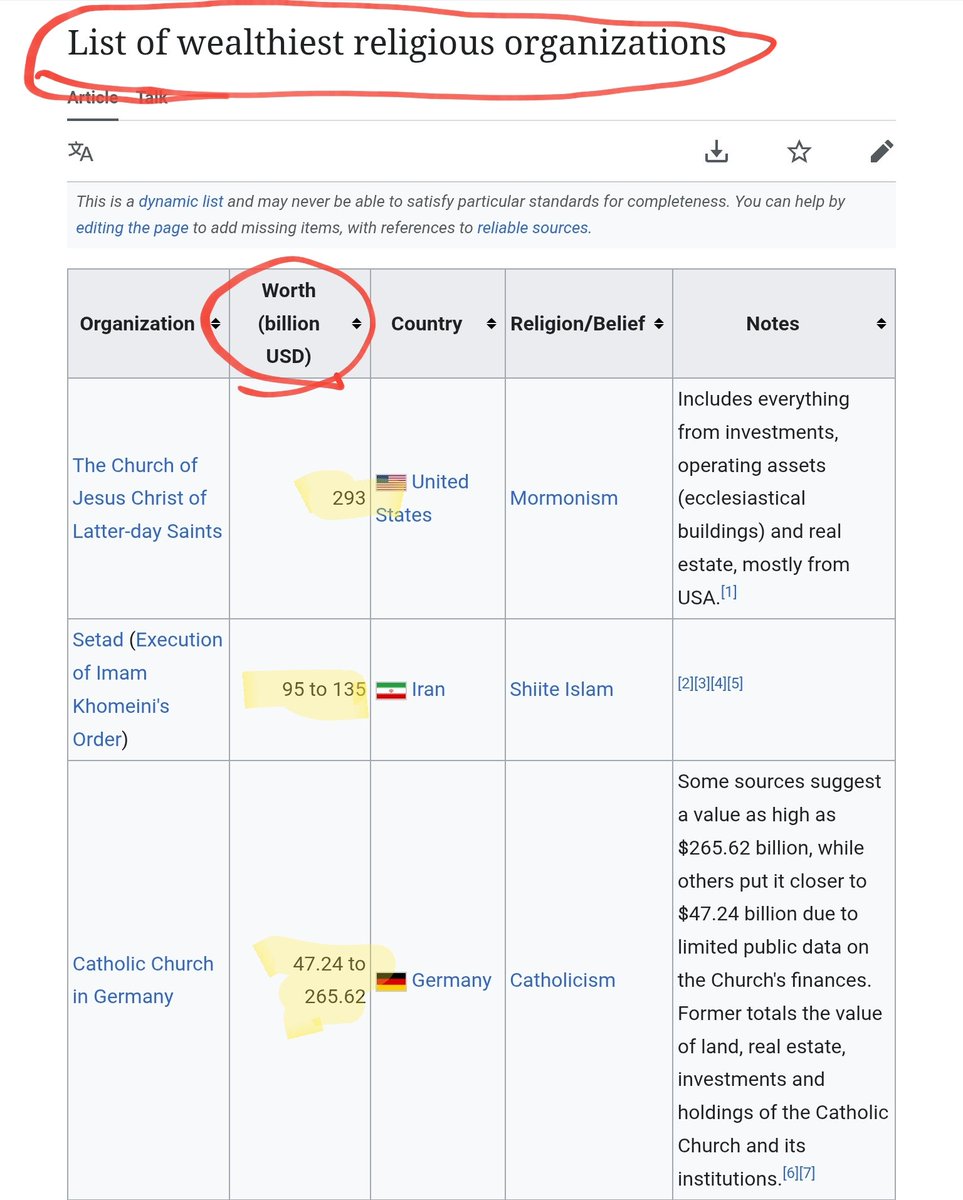Open citation [2] in Setad row
963x1200 pixels.
(x=685, y=683)
